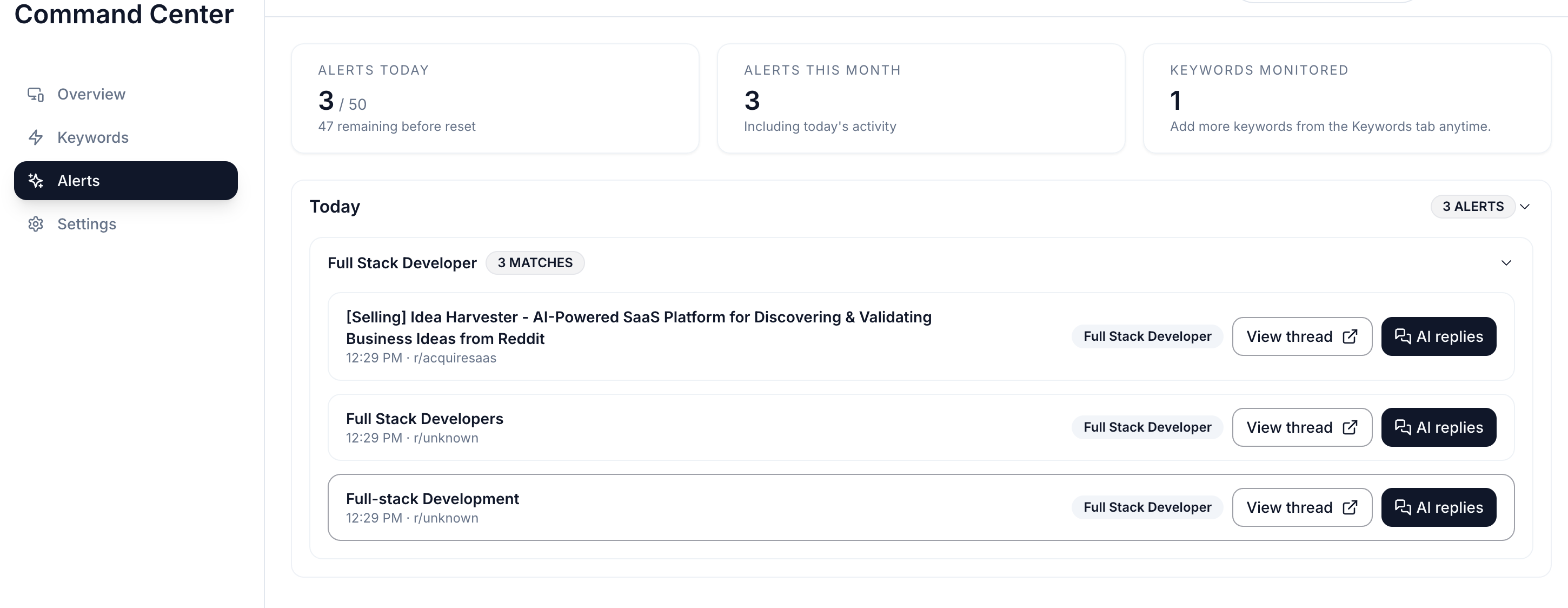Image resolution: width=1568 pixels, height=608 pixels.
Task: View thread for Full-stack Development alert
Action: click(1301, 507)
